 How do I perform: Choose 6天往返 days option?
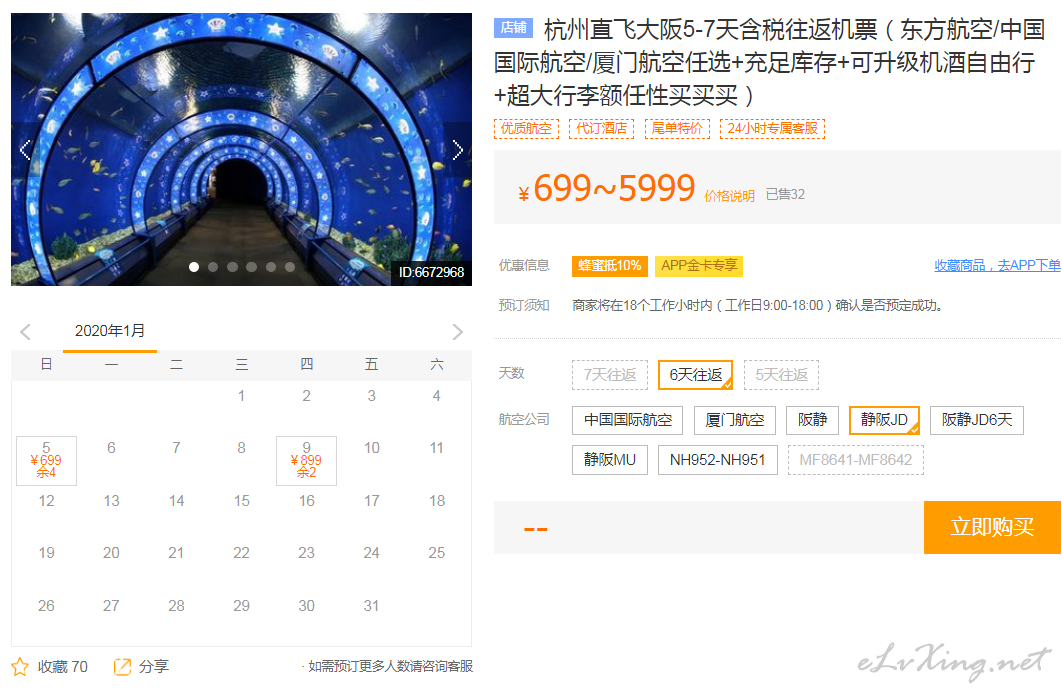(696, 375)
